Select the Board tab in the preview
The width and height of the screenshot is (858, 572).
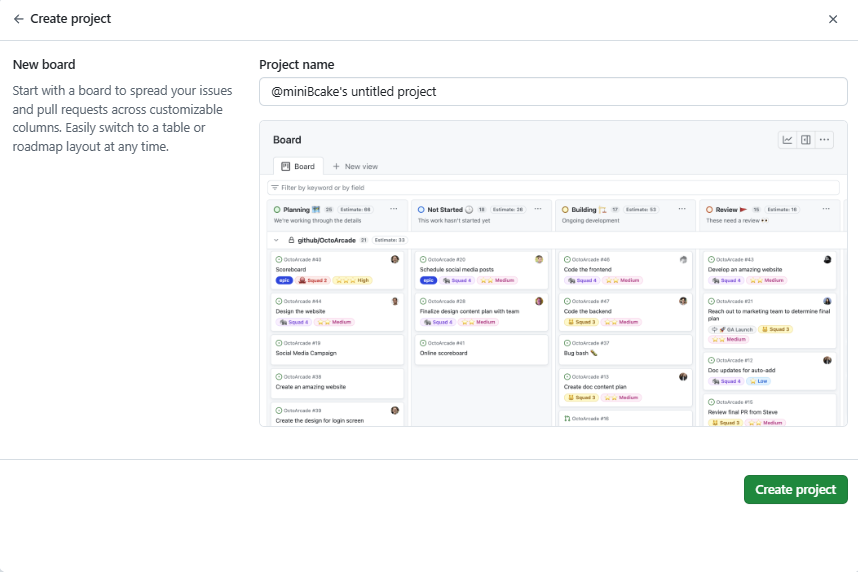pos(298,166)
